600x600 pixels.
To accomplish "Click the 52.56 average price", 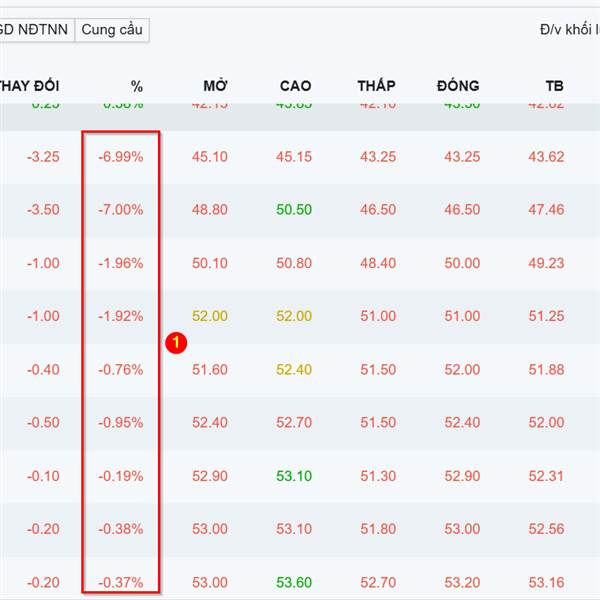I will click(x=546, y=529).
